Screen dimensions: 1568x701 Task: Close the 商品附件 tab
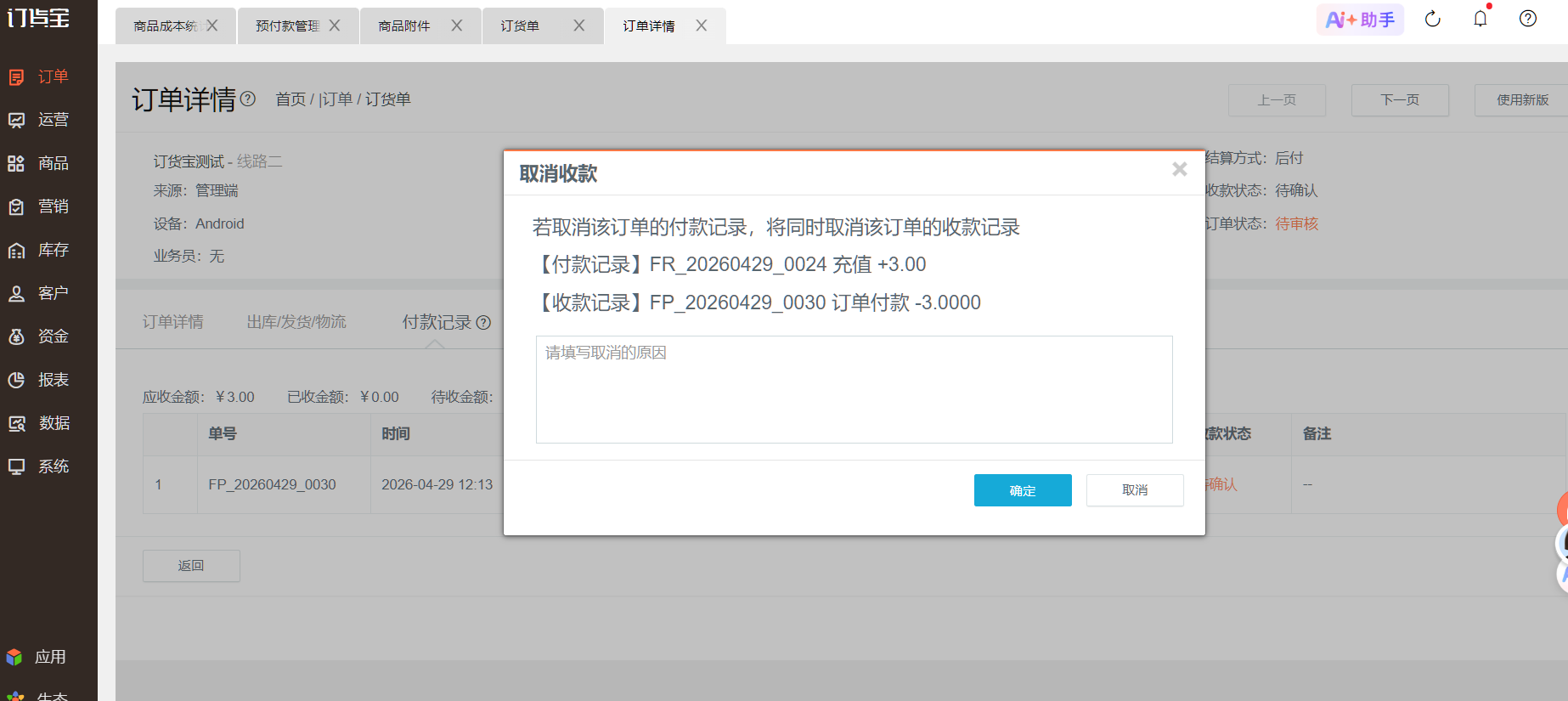pos(457,25)
